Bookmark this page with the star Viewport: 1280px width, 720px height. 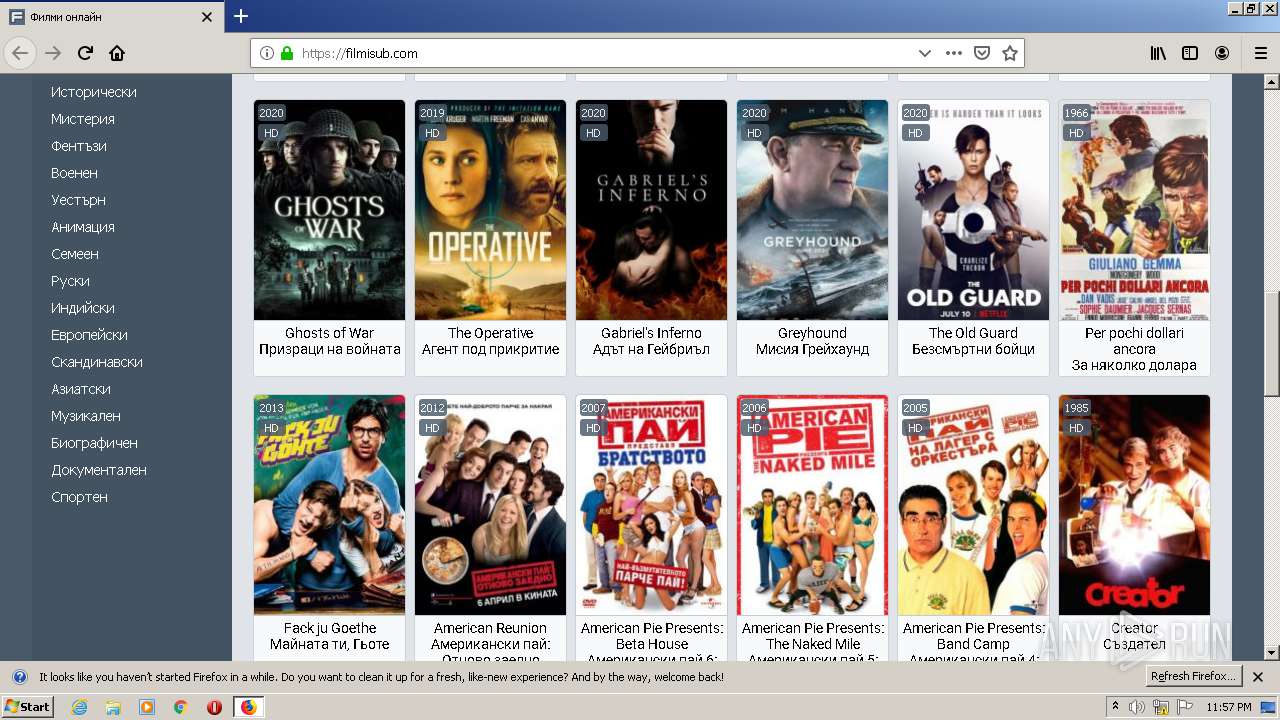click(1010, 53)
